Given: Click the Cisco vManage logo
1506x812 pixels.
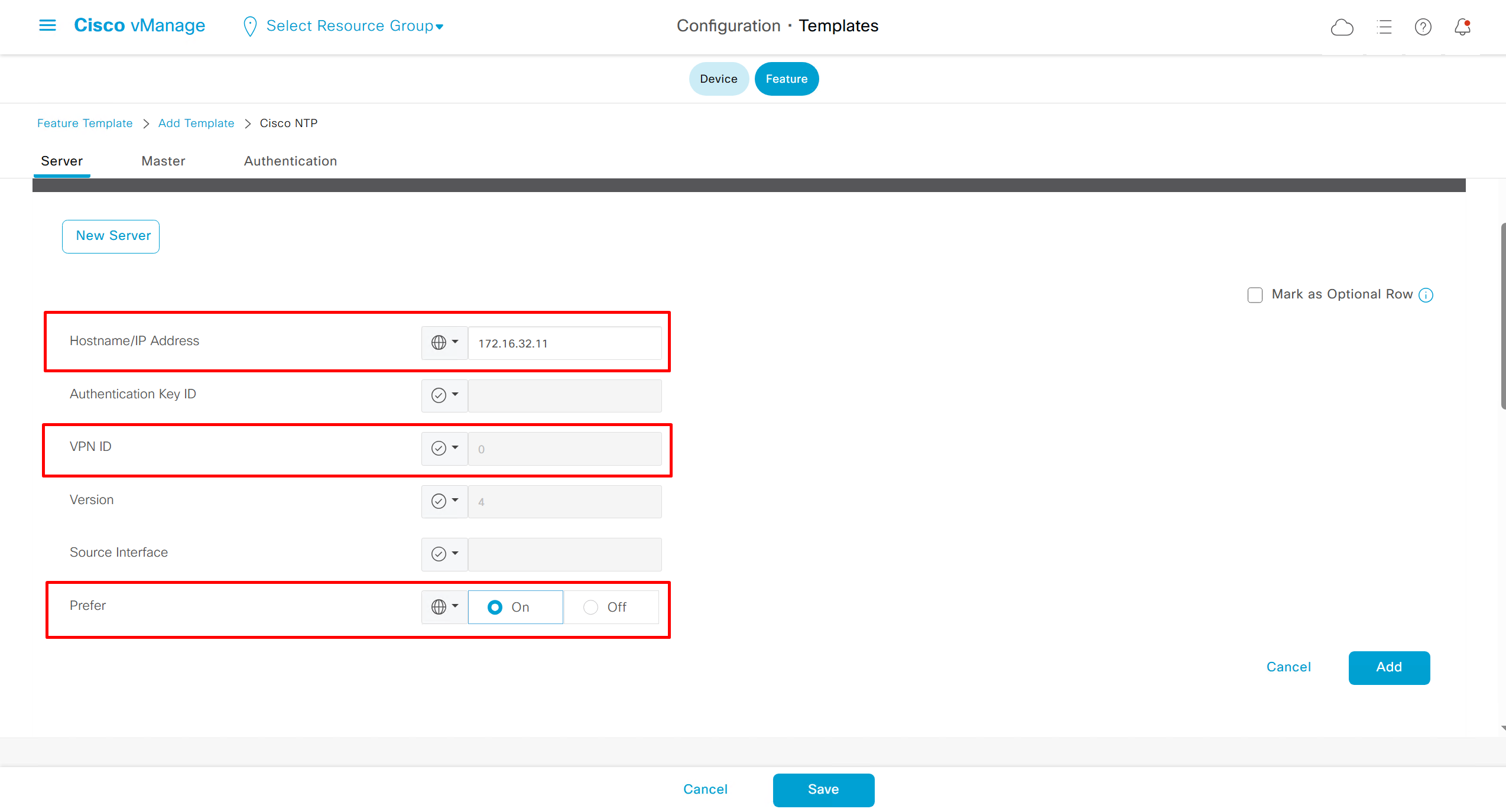Looking at the screenshot, I should point(139,25).
